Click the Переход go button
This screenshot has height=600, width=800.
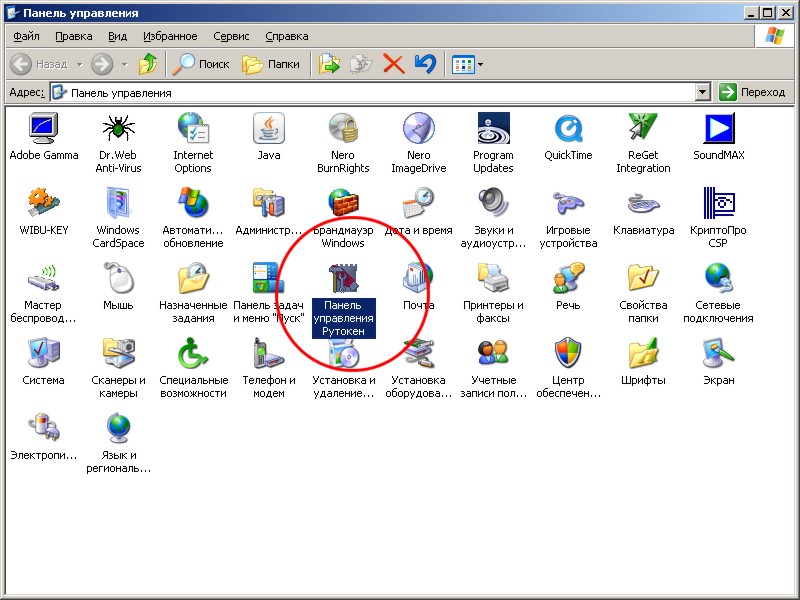pos(754,92)
